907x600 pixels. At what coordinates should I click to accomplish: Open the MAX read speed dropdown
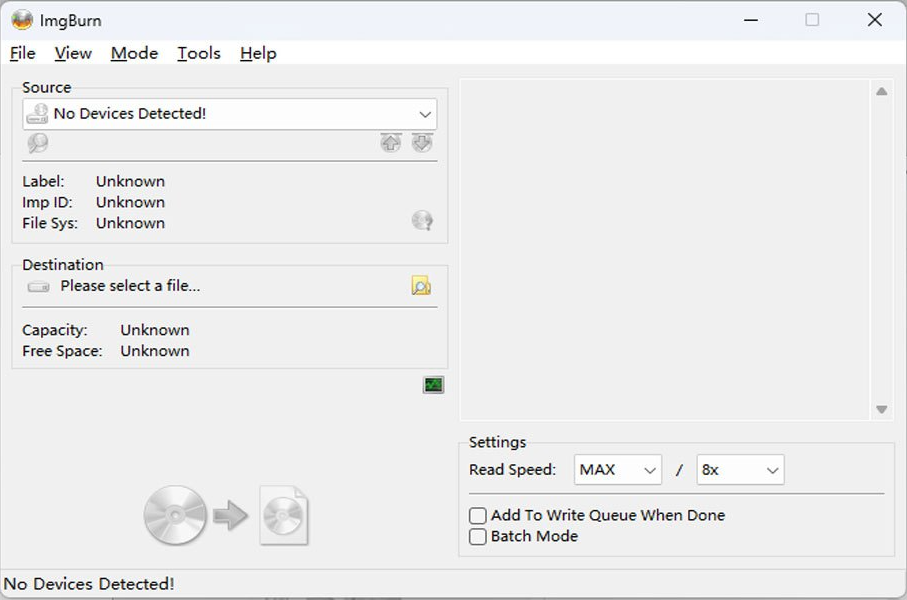pyautogui.click(x=618, y=470)
